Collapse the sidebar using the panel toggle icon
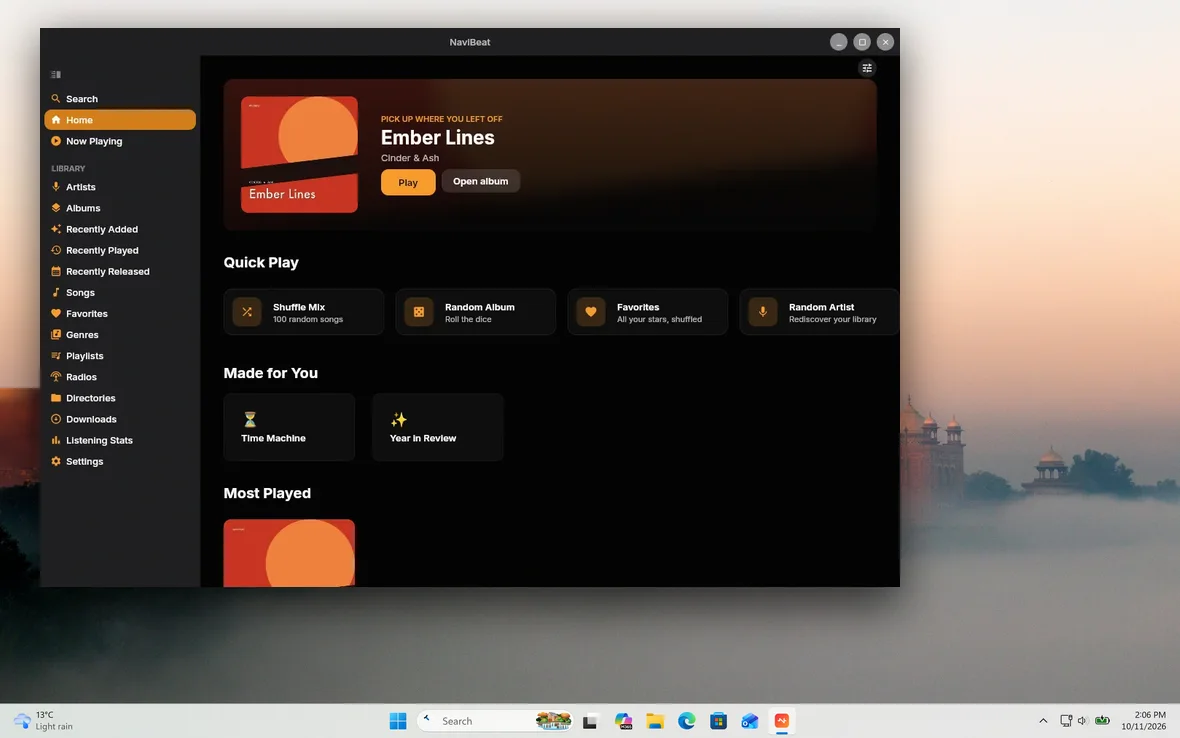The image size is (1180, 738). pos(56,74)
